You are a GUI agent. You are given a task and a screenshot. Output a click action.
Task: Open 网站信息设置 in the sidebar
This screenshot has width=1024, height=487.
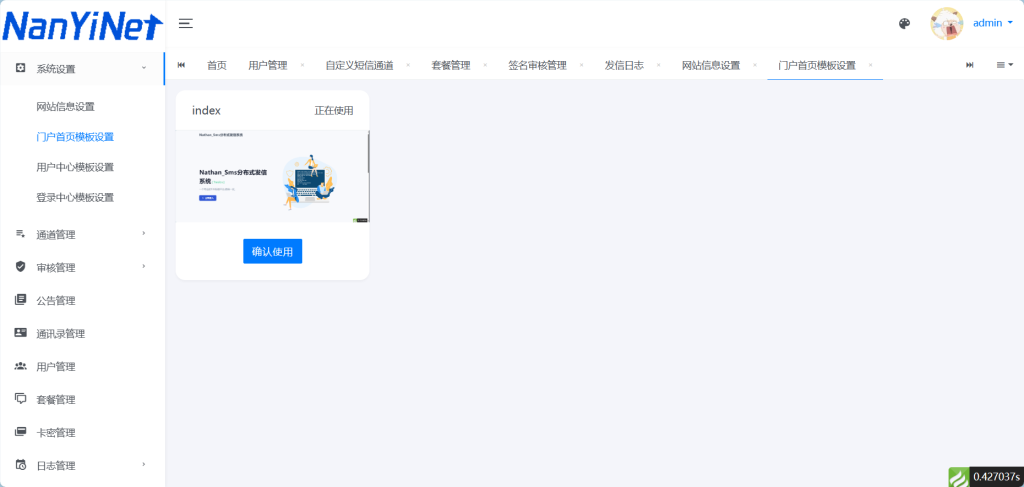click(65, 106)
